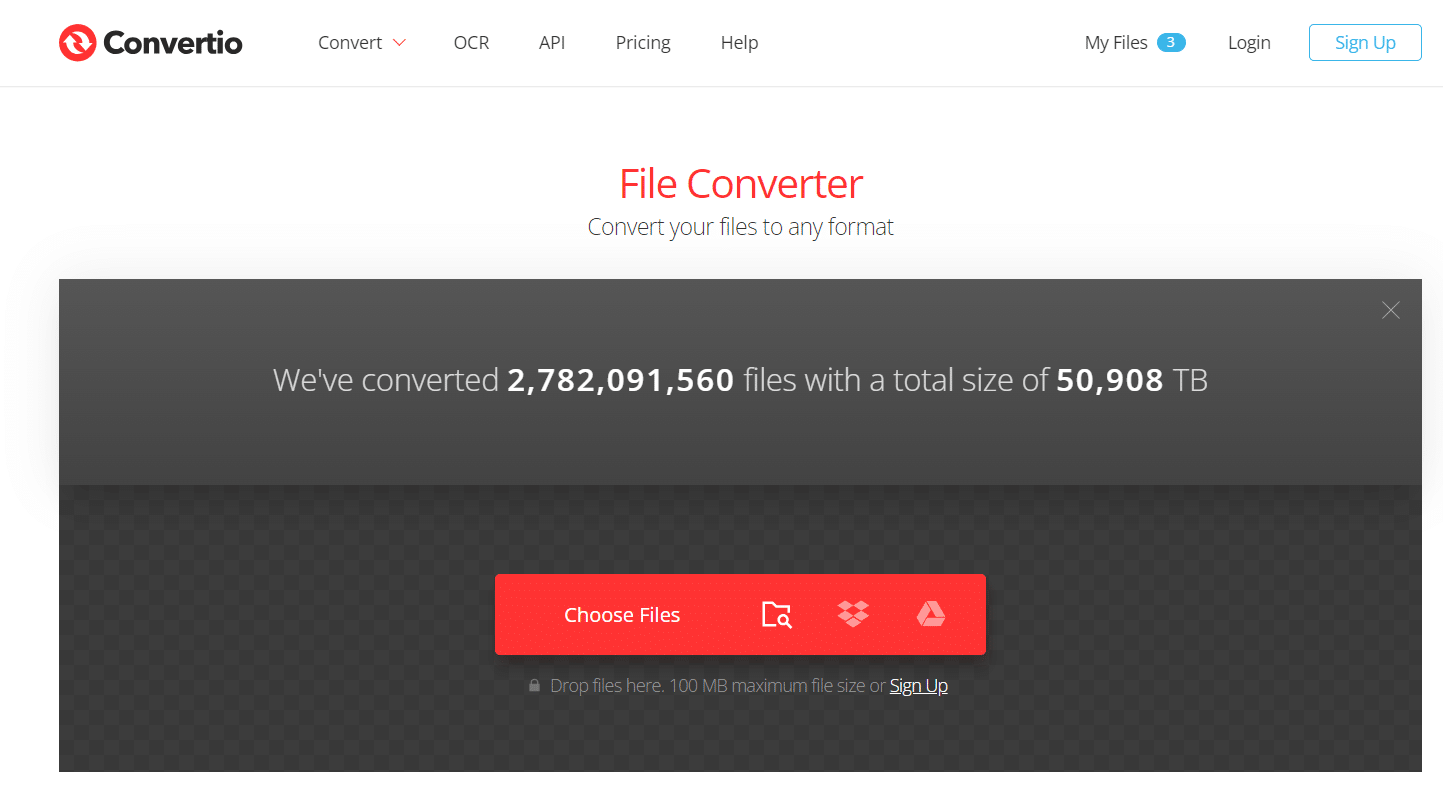Click the 50,908 total size value
1443x788 pixels.
pos(1110,380)
